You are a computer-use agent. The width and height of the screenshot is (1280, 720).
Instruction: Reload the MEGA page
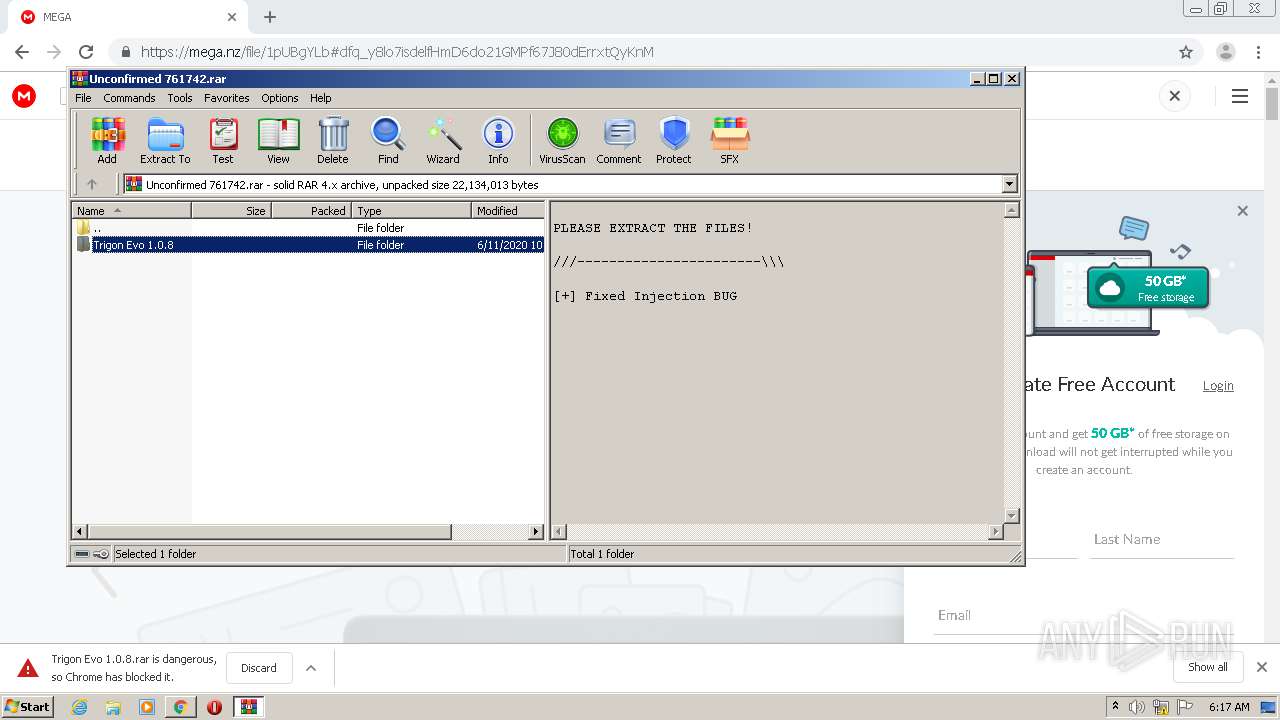click(86, 52)
